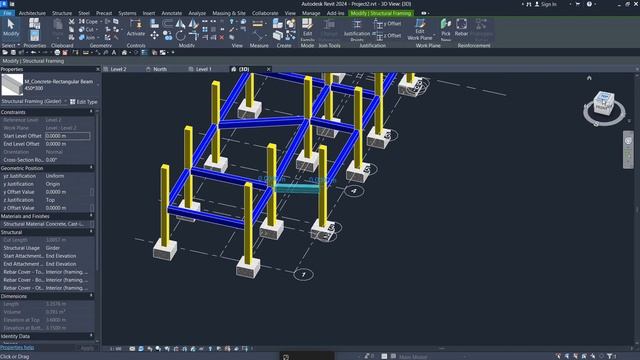Close the {3D} view tab
Image resolution: width=640 pixels, height=360 pixels.
point(268,69)
